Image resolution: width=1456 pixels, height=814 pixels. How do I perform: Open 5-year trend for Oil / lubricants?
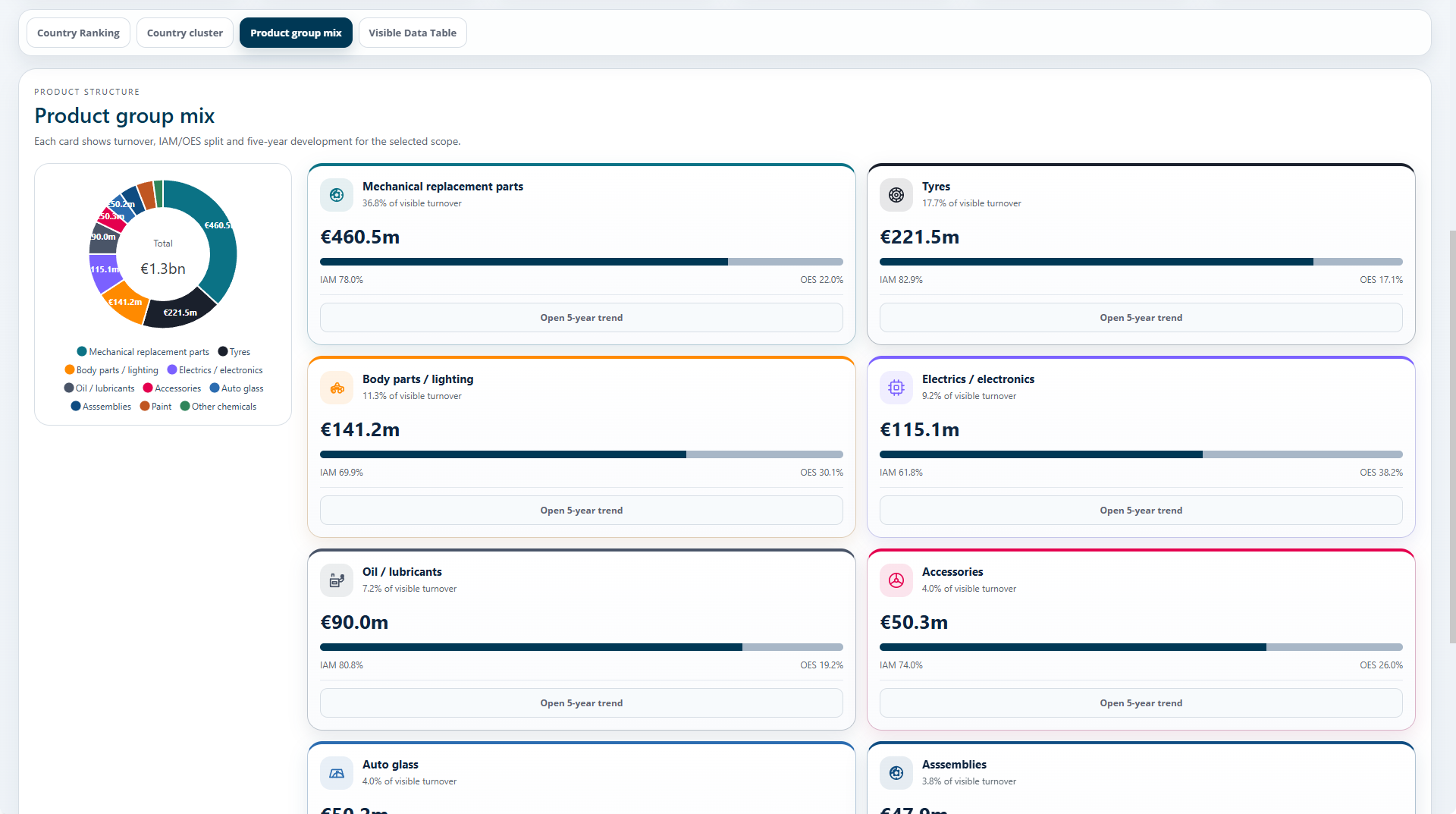(x=582, y=703)
